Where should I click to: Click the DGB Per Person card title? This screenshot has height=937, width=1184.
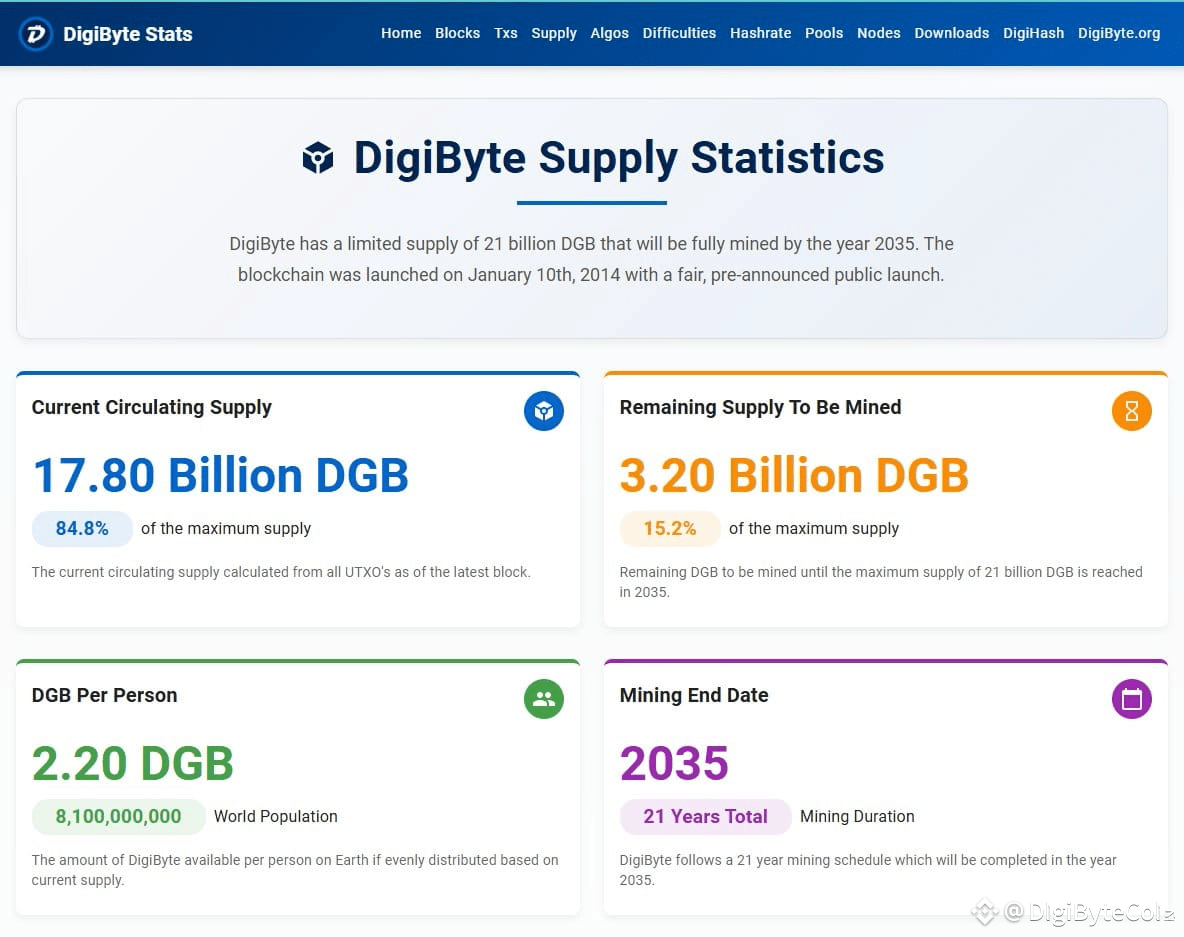104,695
